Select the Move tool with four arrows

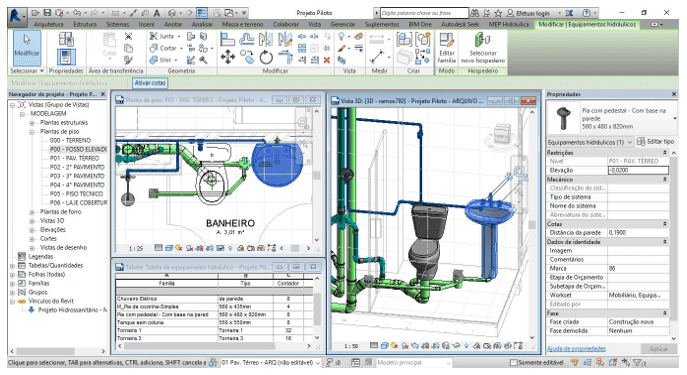tap(227, 57)
